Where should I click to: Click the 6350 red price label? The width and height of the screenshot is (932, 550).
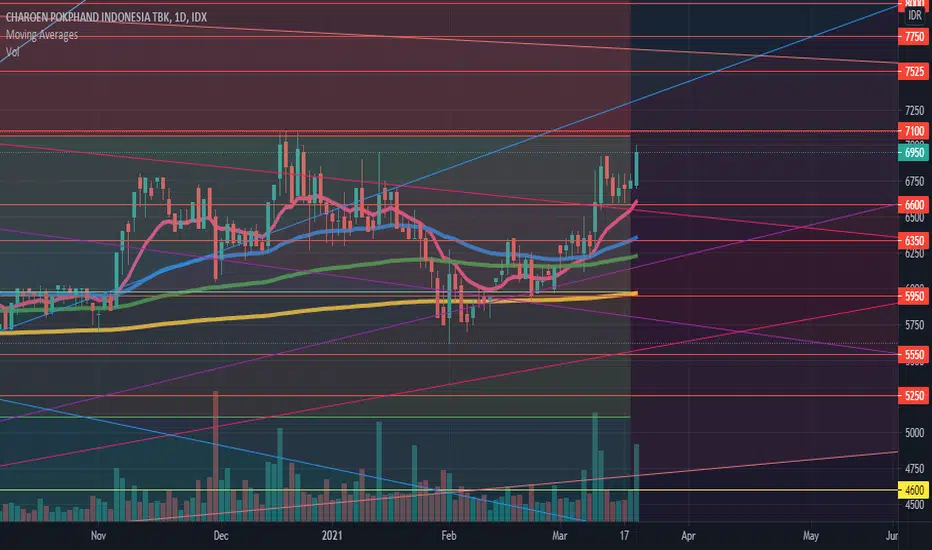click(x=914, y=241)
